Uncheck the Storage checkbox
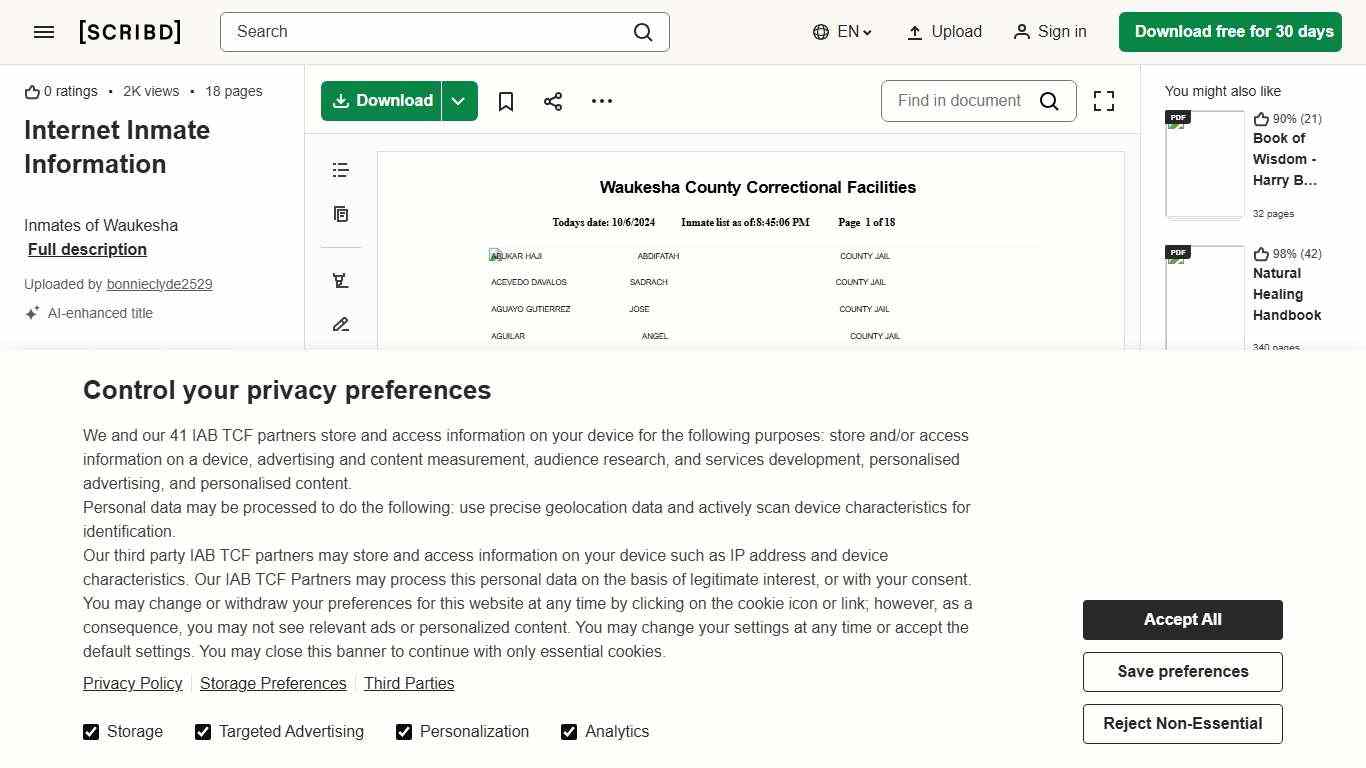 [x=91, y=732]
